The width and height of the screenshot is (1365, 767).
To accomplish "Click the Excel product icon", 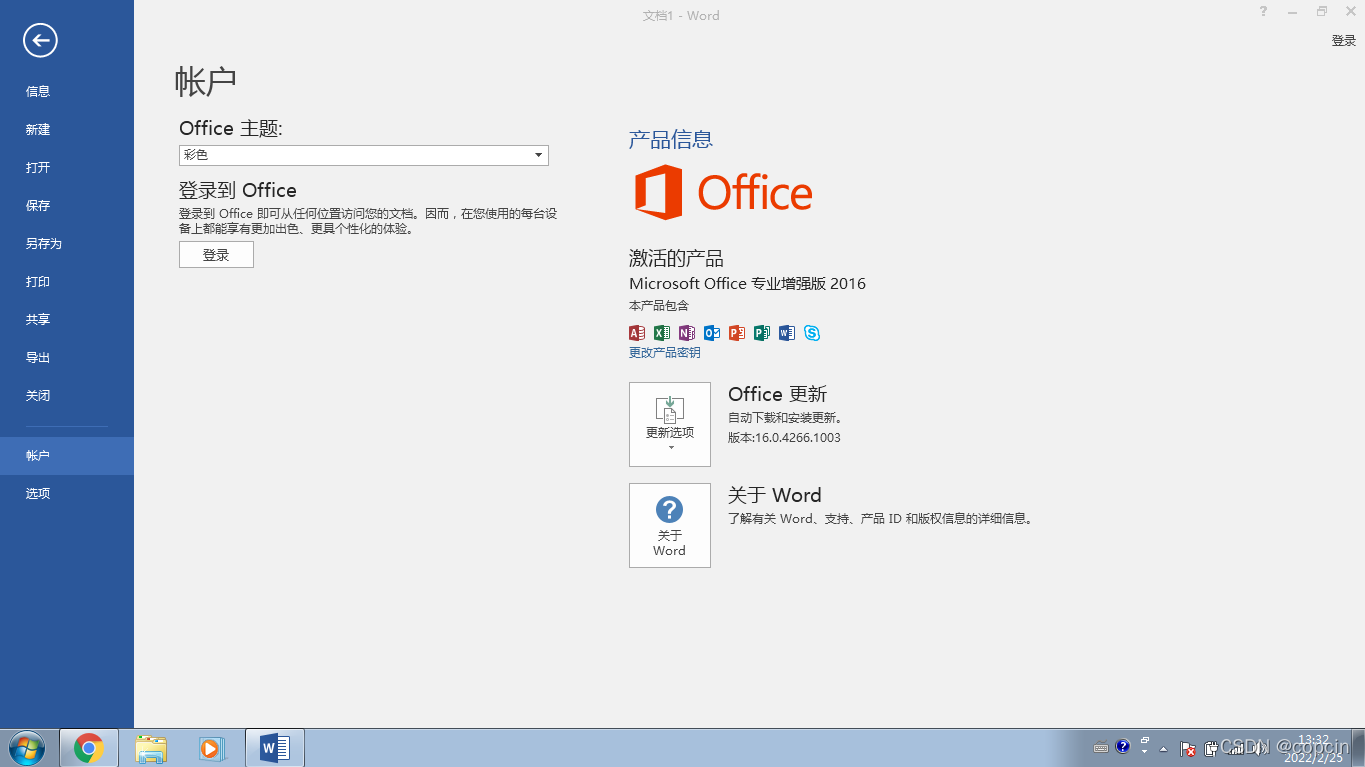I will click(x=662, y=333).
